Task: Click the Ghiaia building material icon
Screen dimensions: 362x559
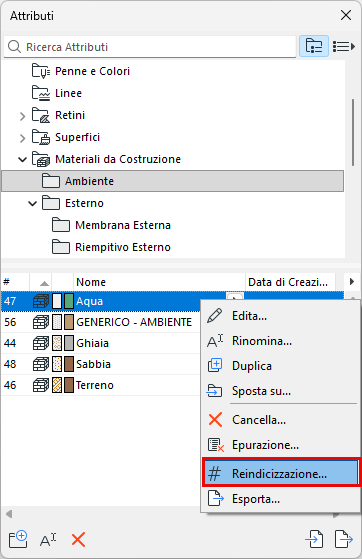Action: [41, 343]
